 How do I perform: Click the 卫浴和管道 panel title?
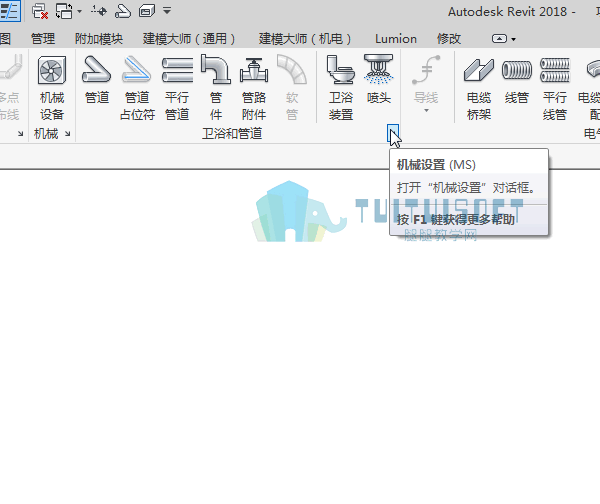[x=232, y=134]
